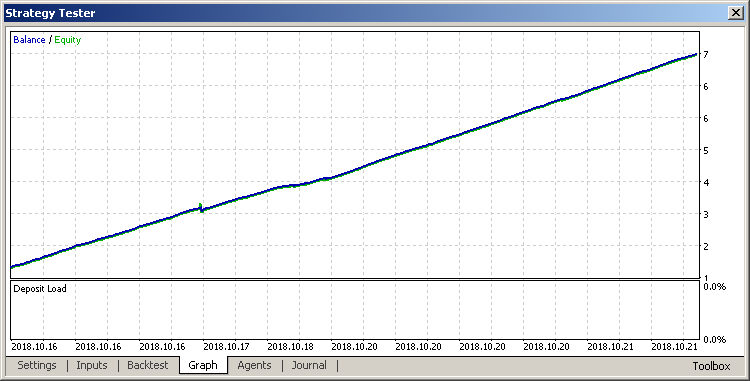Image resolution: width=750 pixels, height=381 pixels.
Task: Click the Deposit Load panel label
Action: (40, 289)
